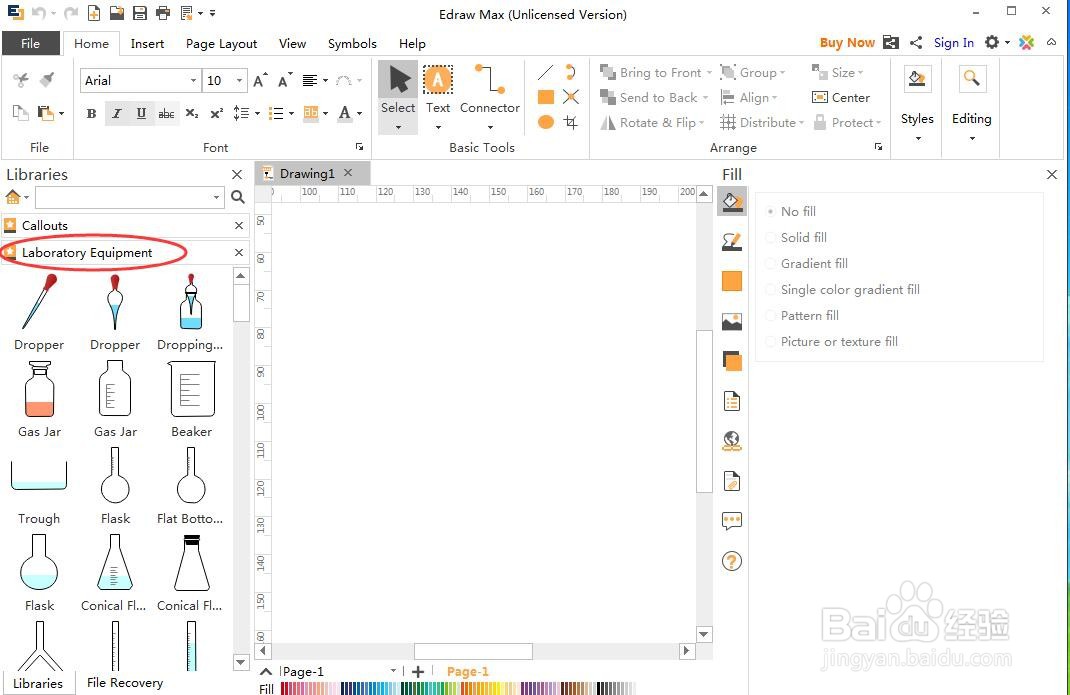
Task: Open the Line style sidebar icon
Action: 732,241
